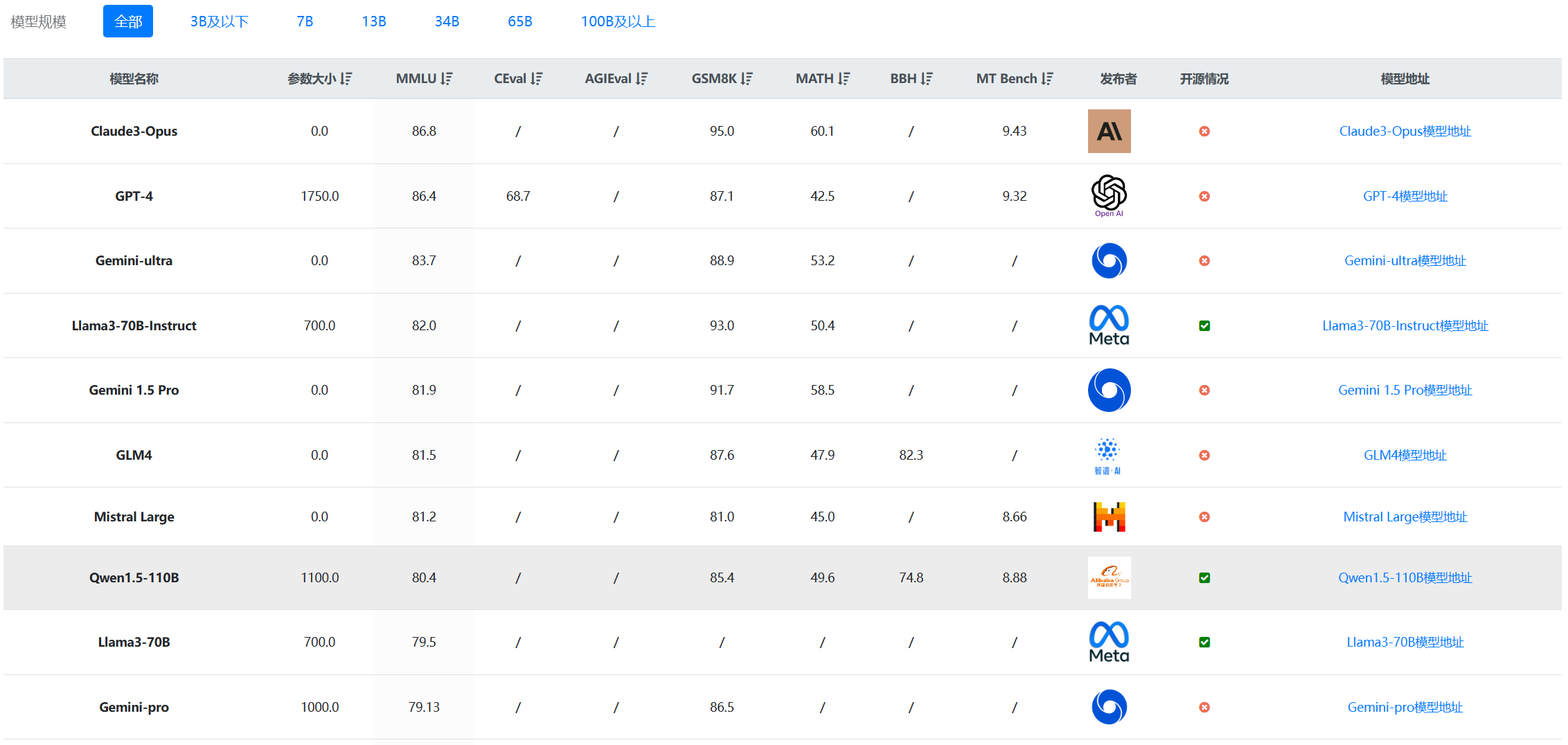Viewport: 1568px width, 745px height.
Task: Click closed-source red X for Gemini 1.5 Pro
Action: pos(1204,390)
